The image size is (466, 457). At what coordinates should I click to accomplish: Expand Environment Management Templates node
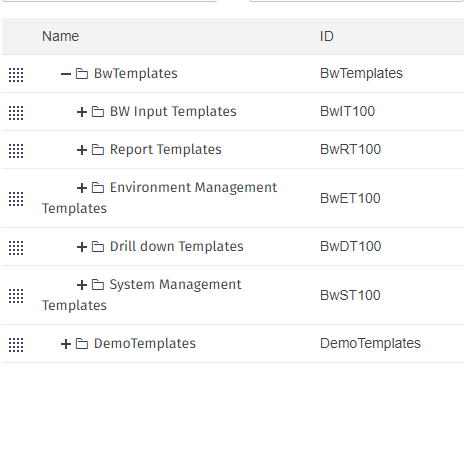click(82, 188)
